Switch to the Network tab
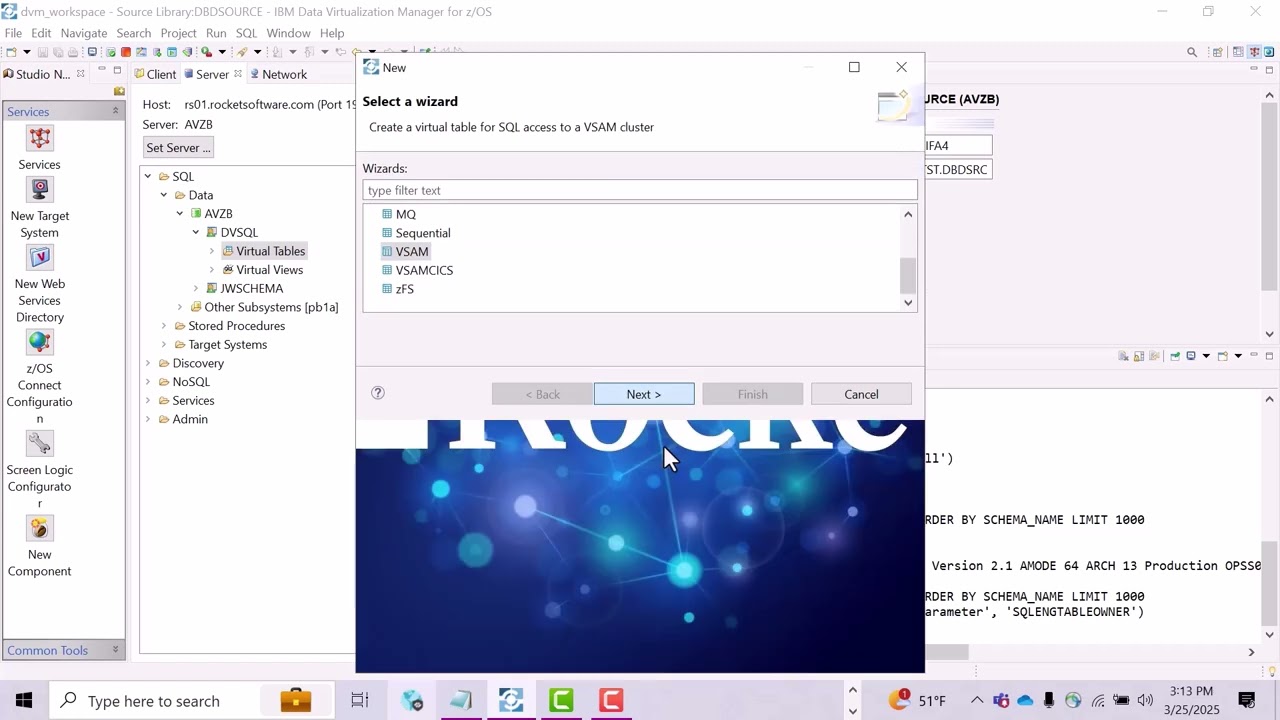The width and height of the screenshot is (1280, 720). [278, 74]
